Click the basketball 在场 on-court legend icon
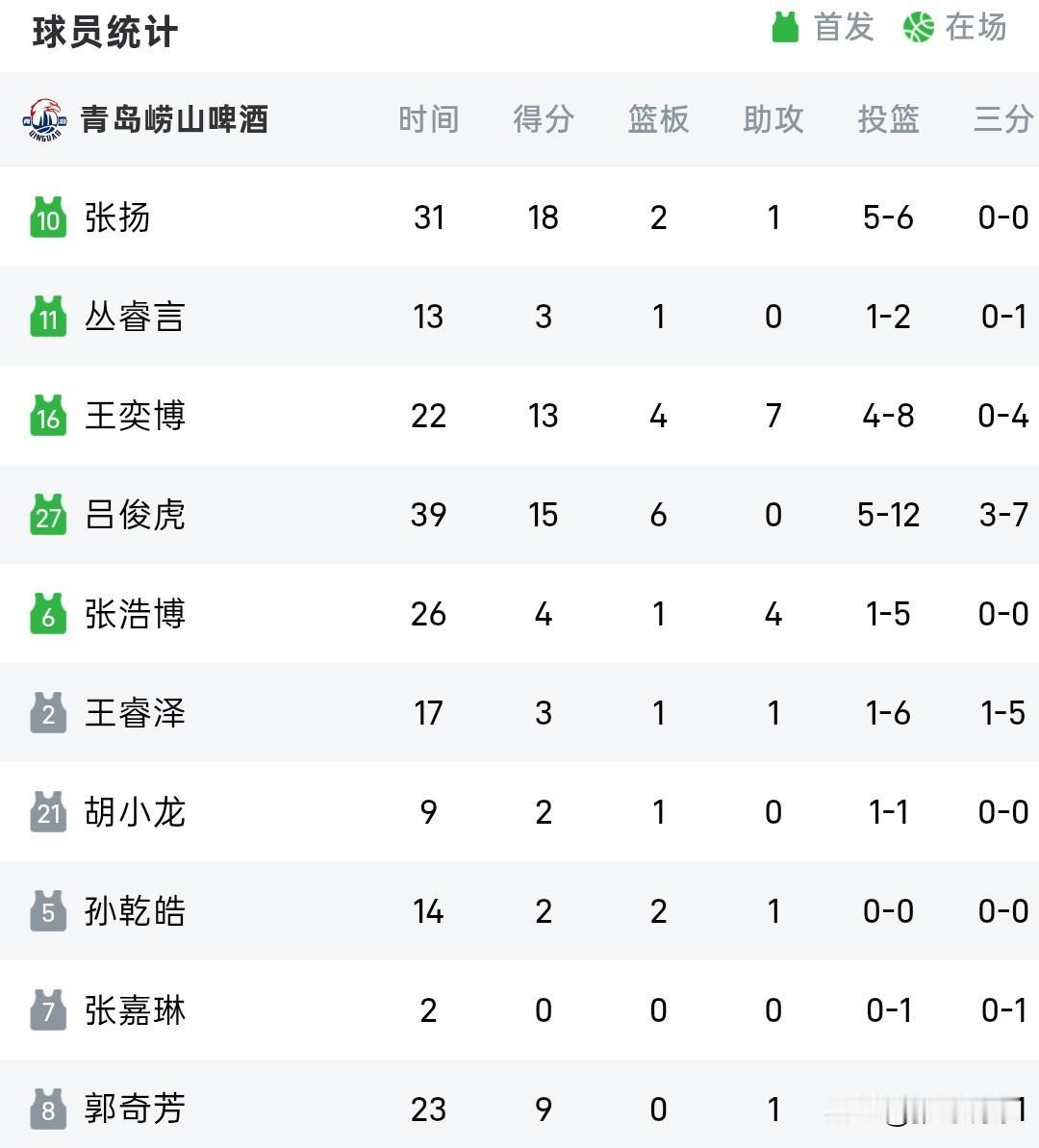This screenshot has width=1039, height=1148. 918,27
